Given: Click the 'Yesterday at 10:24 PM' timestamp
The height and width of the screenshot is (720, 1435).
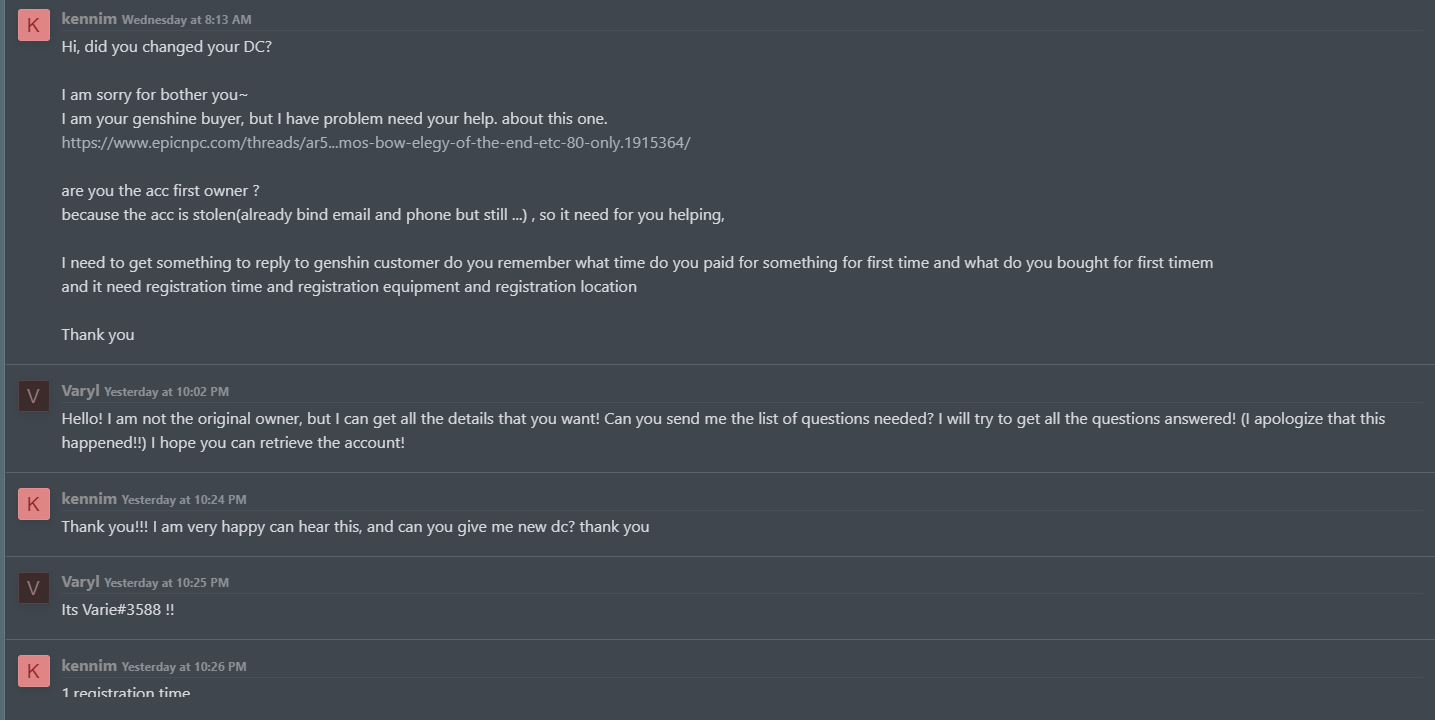Looking at the screenshot, I should 184,500.
